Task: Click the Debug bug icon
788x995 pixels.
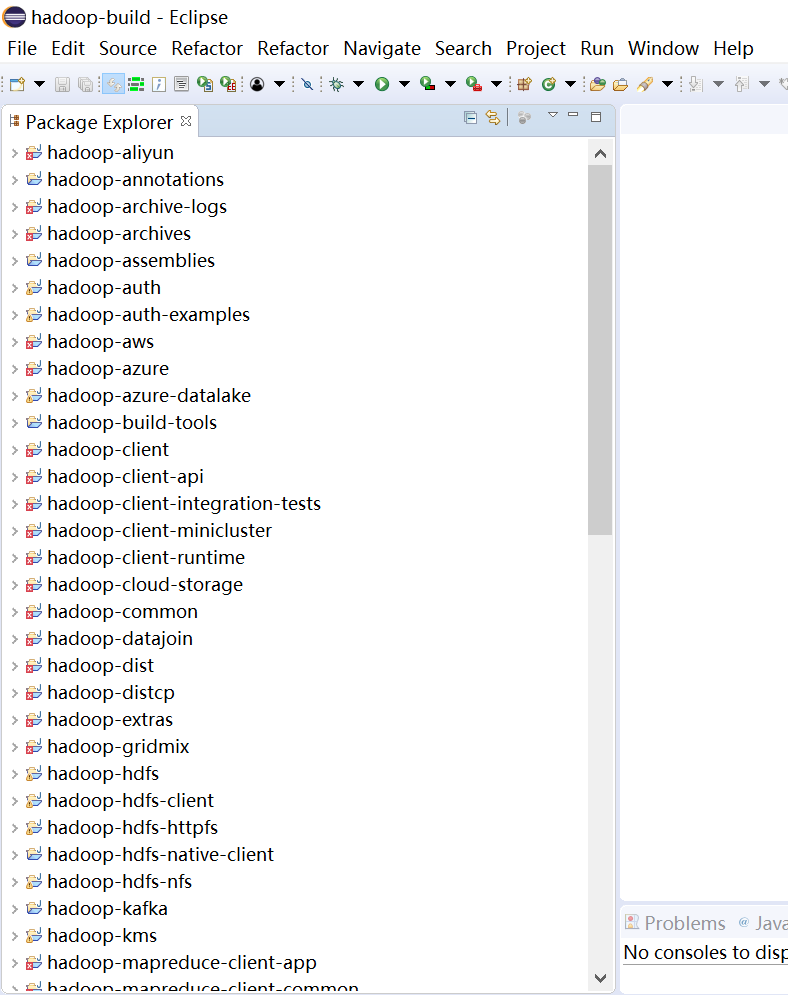Action: 336,85
